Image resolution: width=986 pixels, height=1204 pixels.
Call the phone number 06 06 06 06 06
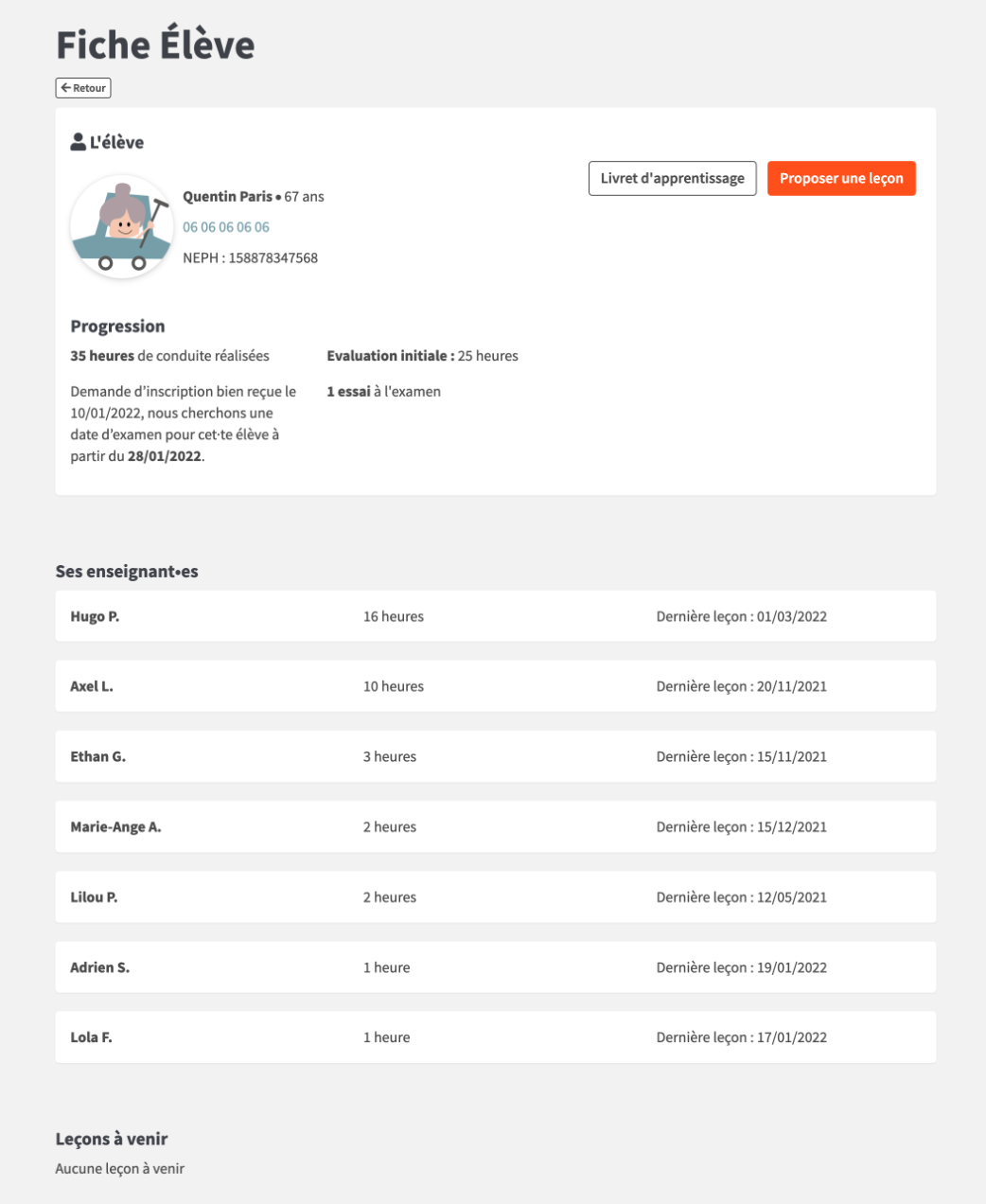[226, 227]
